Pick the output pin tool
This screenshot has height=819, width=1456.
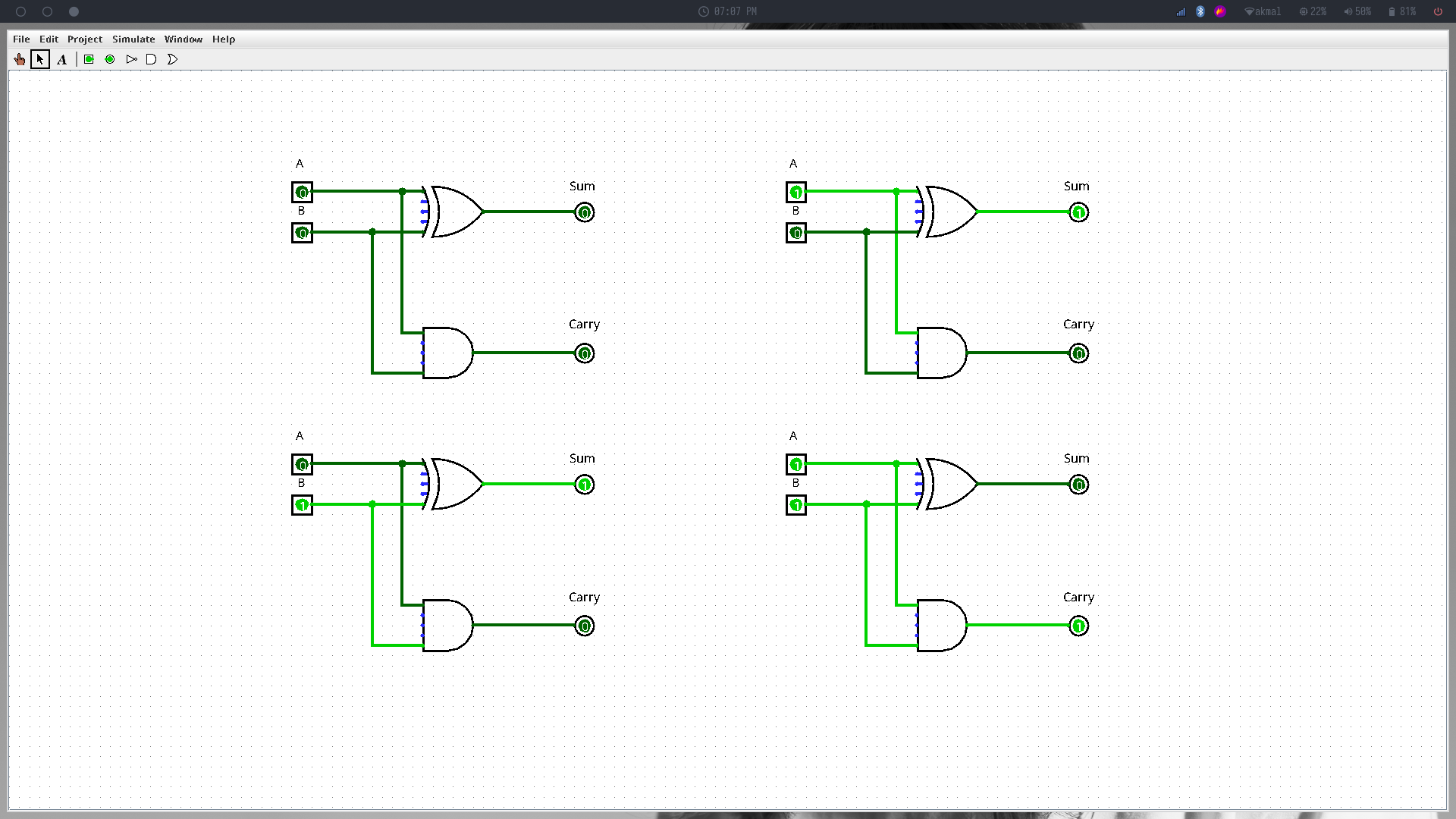[110, 59]
